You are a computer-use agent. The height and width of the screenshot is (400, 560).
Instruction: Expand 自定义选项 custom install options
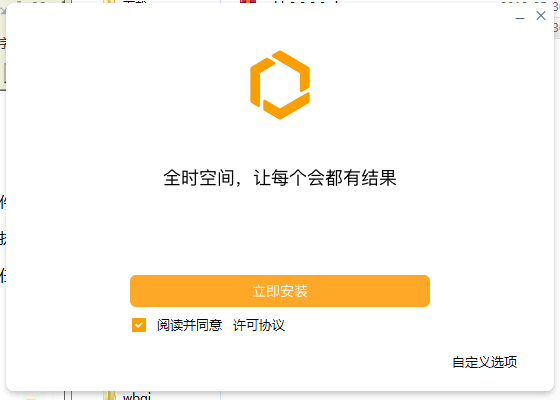click(x=485, y=362)
